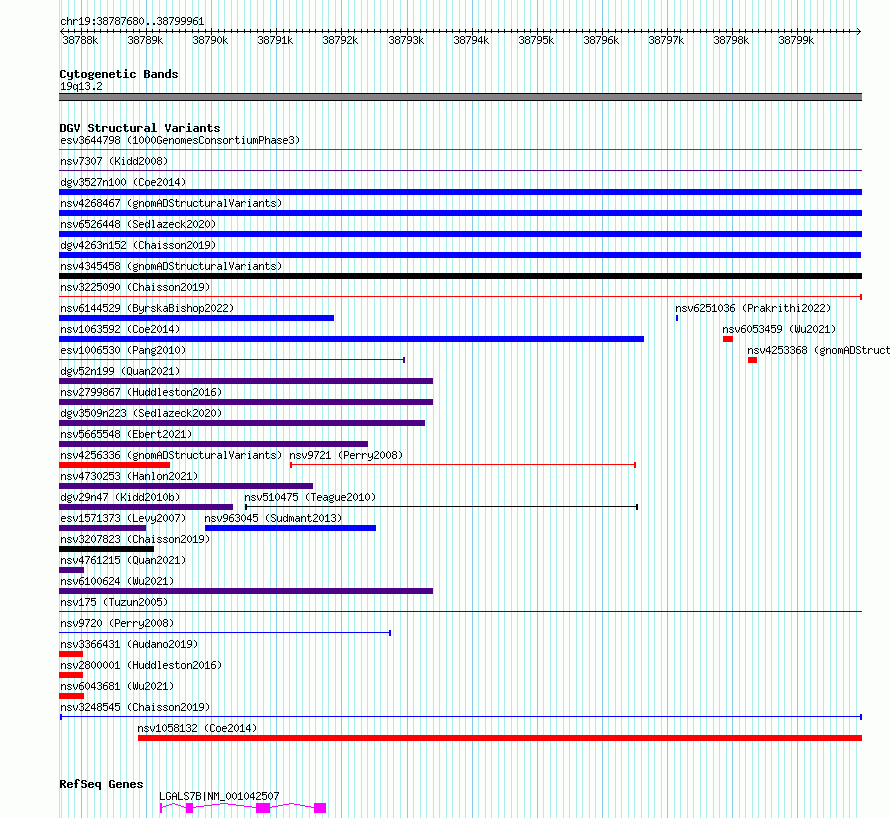Click nsv963045 (Sudmant2013) label
Viewport: 890px width, 818px height.
tap(273, 518)
